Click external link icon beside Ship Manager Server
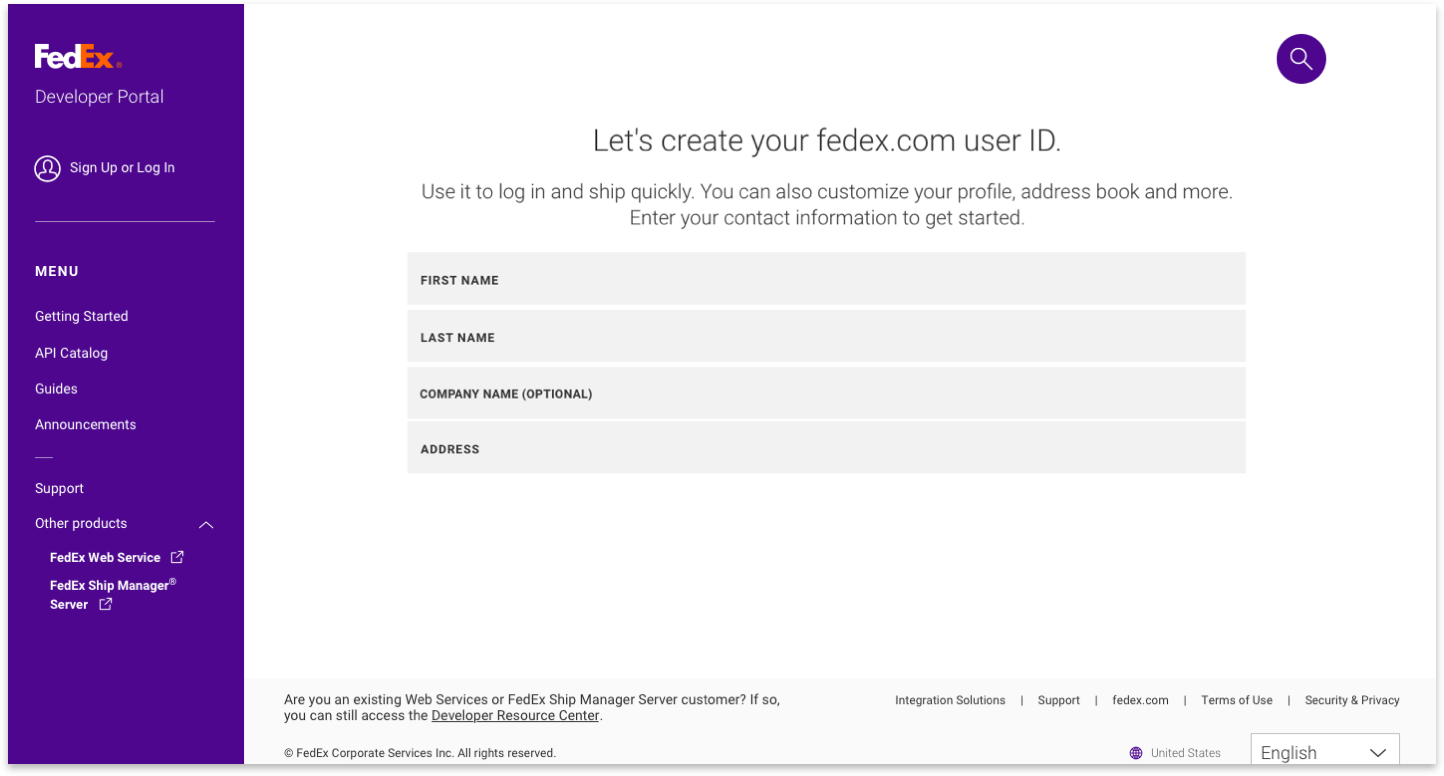 point(105,604)
